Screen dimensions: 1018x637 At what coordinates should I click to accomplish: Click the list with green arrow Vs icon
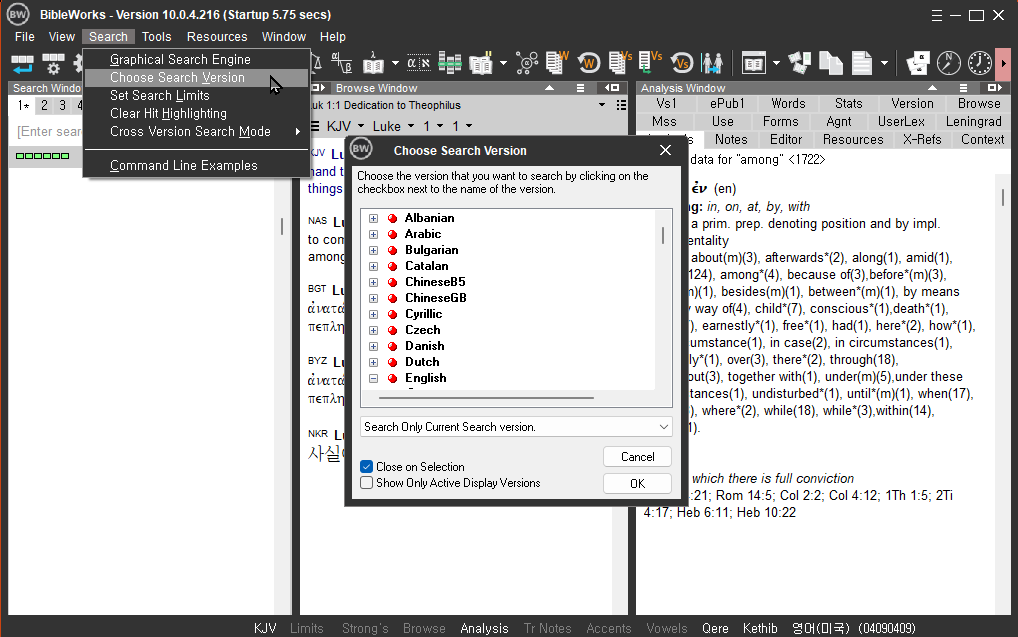[x=650, y=63]
